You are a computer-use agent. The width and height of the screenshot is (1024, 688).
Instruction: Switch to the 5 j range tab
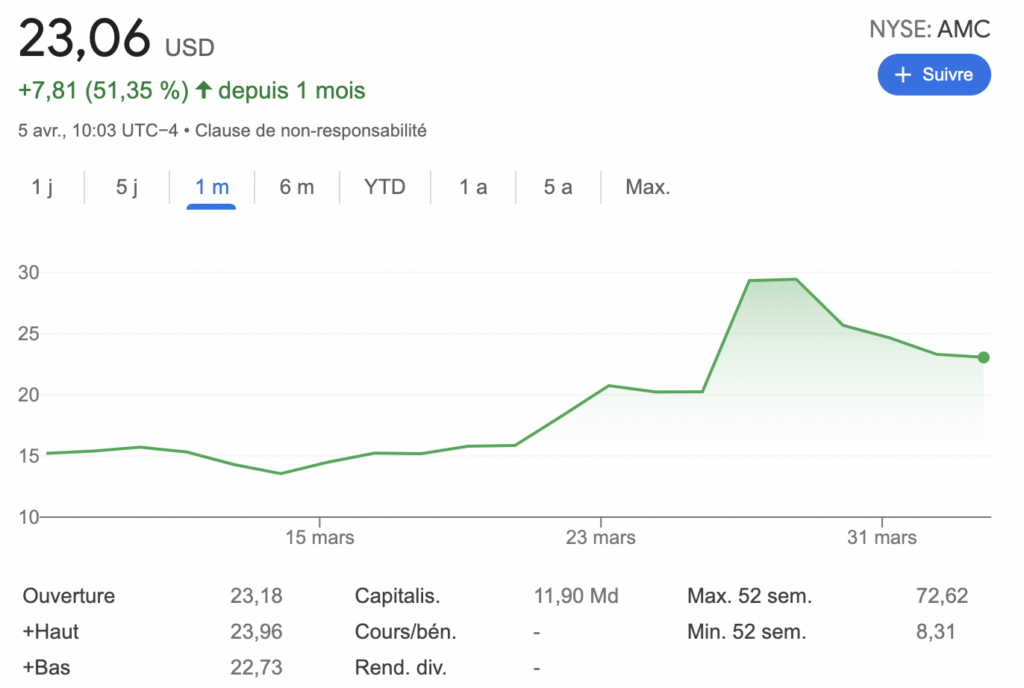(x=127, y=187)
